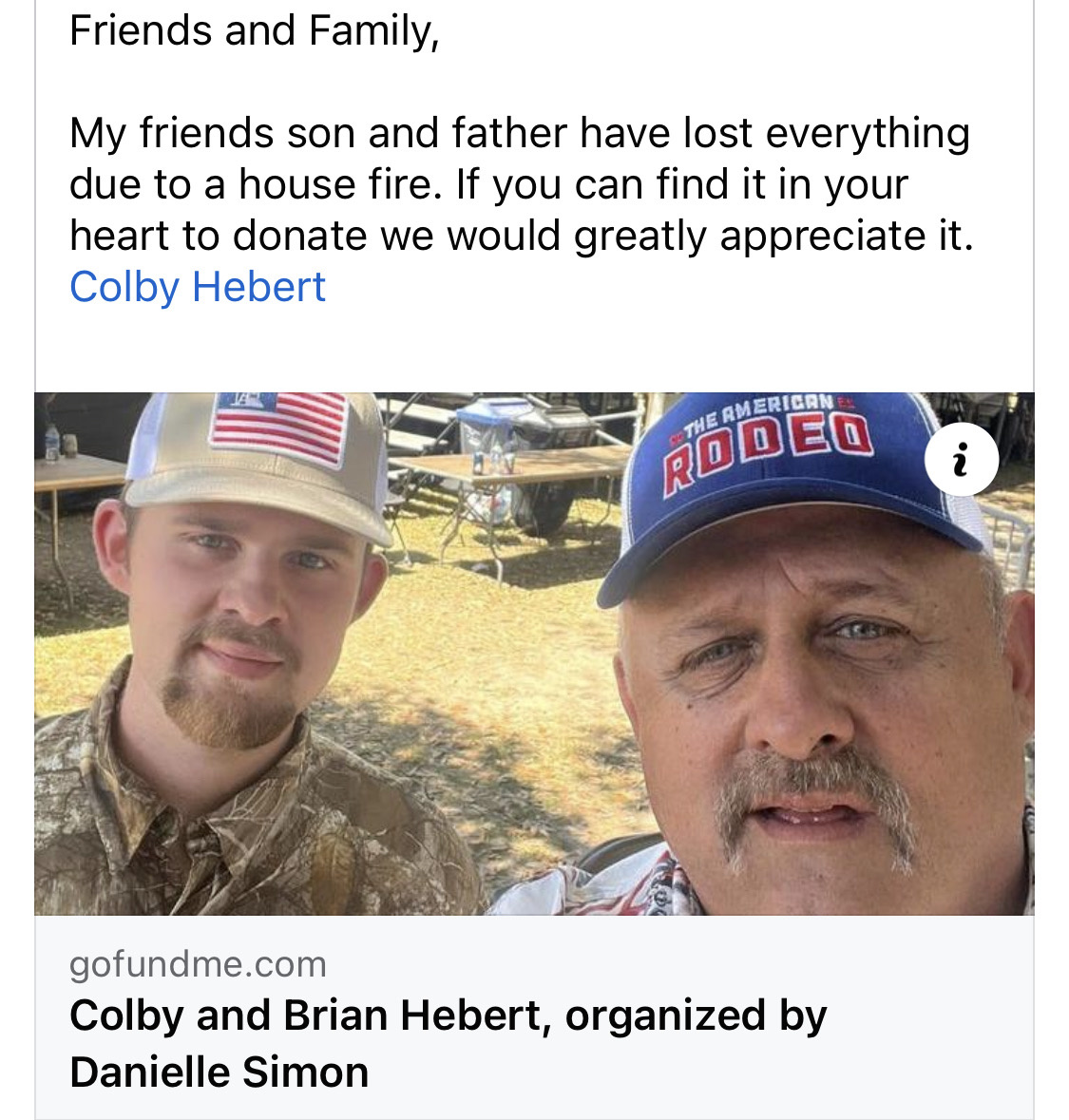Click 'The American Rodeo' logo on blue cap
Viewport: 1069px width, 1120px height.
(768, 440)
